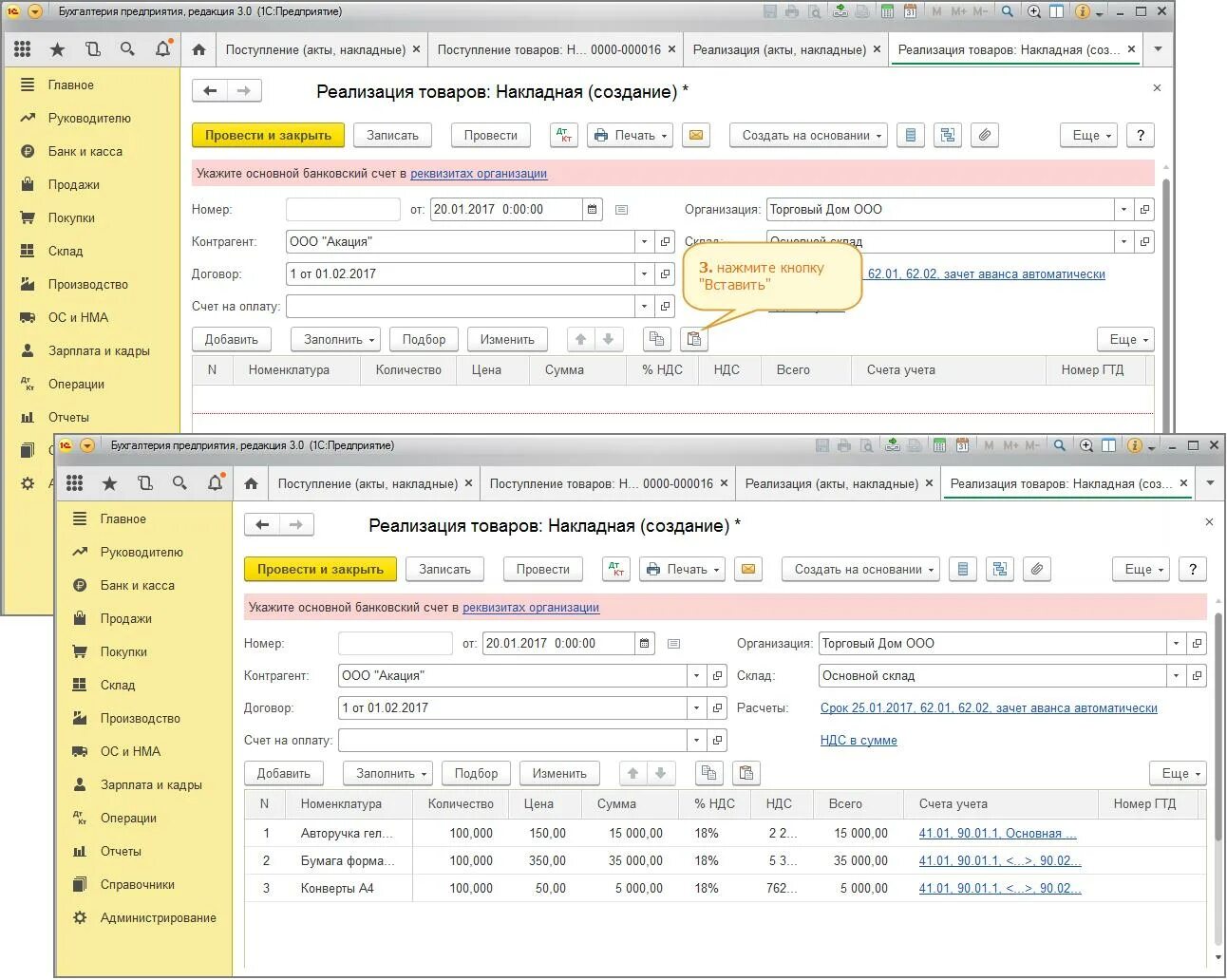Move row up arrow in front window
This screenshot has height=980, width=1227.
click(x=633, y=773)
